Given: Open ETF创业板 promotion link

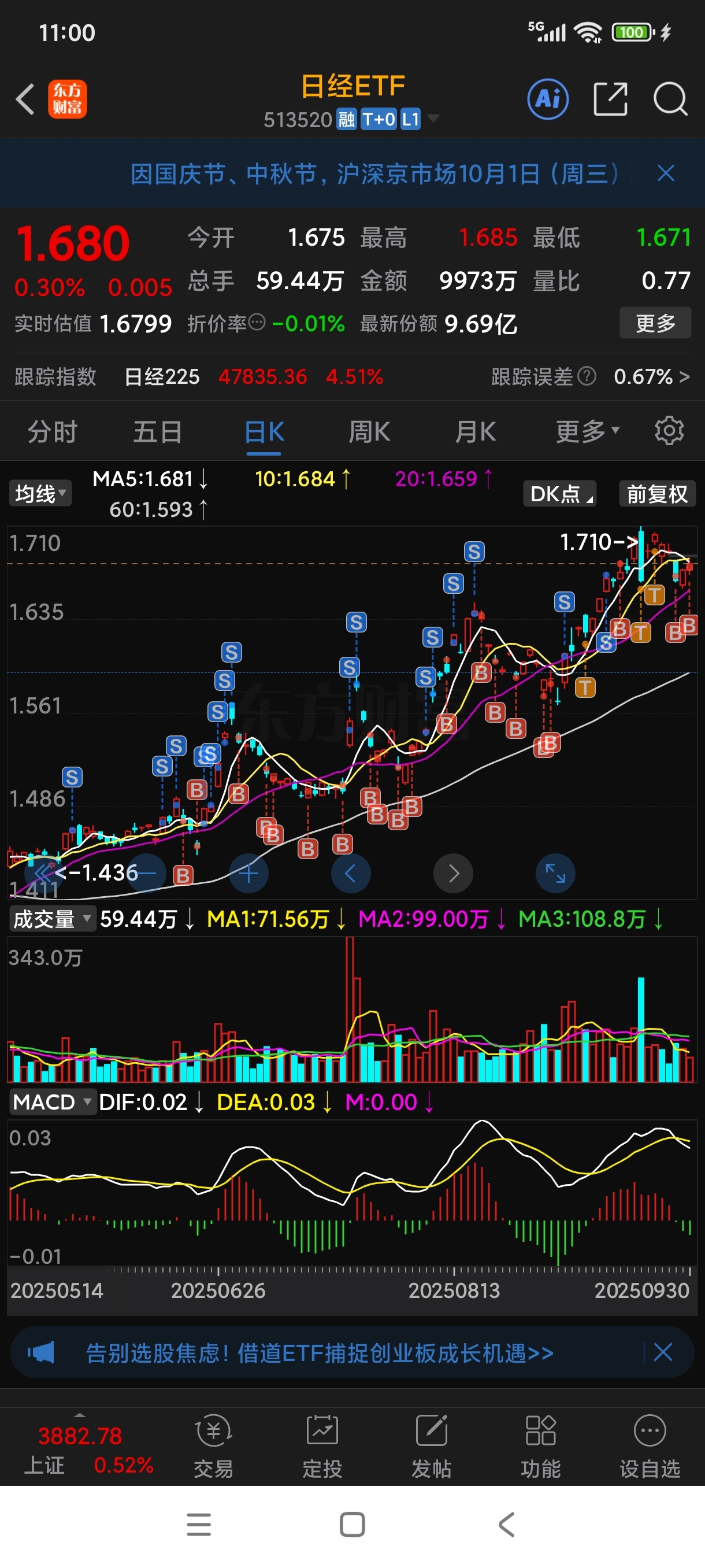Looking at the screenshot, I should (320, 1352).
